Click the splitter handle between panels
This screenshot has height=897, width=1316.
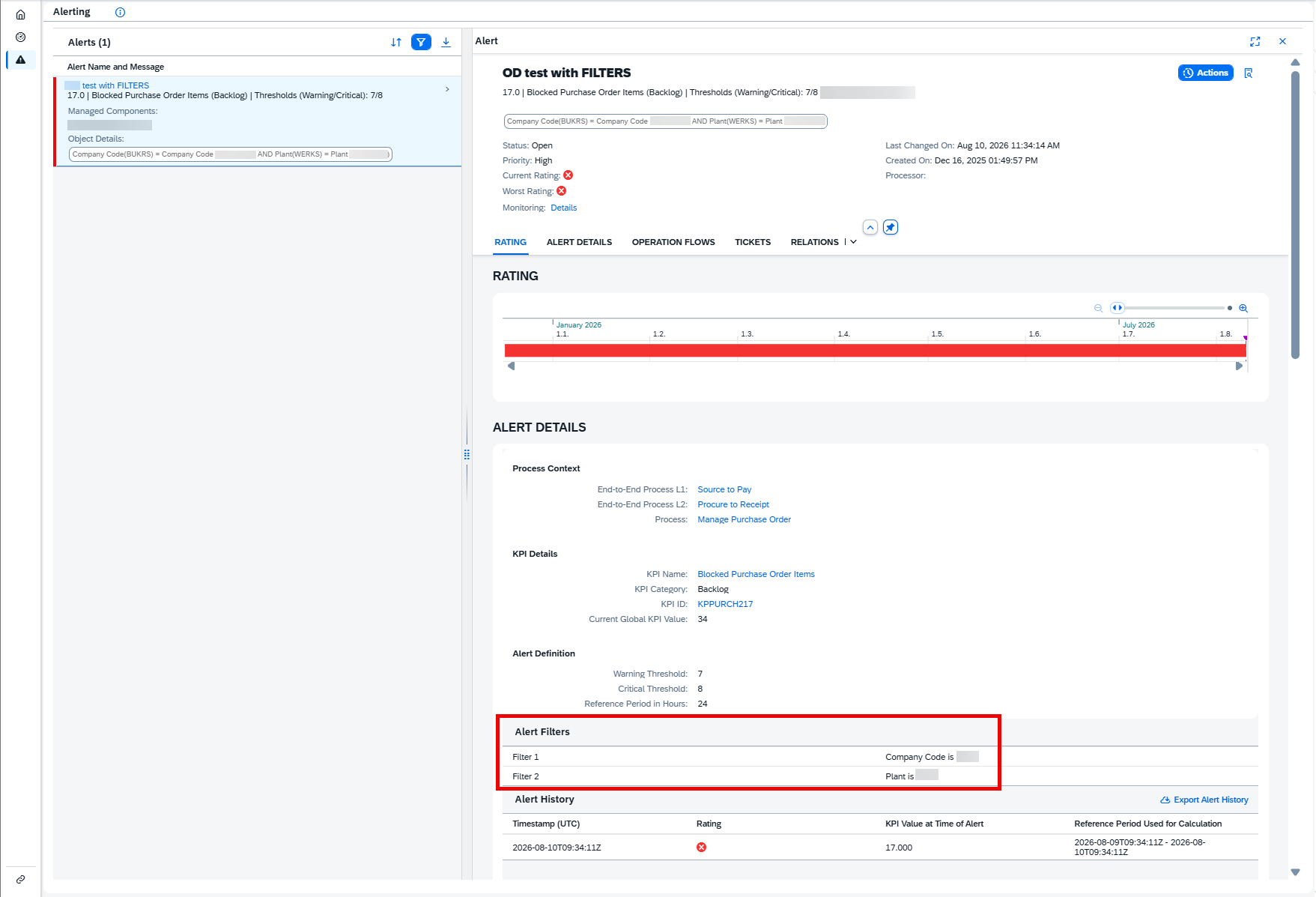pyautogui.click(x=467, y=455)
